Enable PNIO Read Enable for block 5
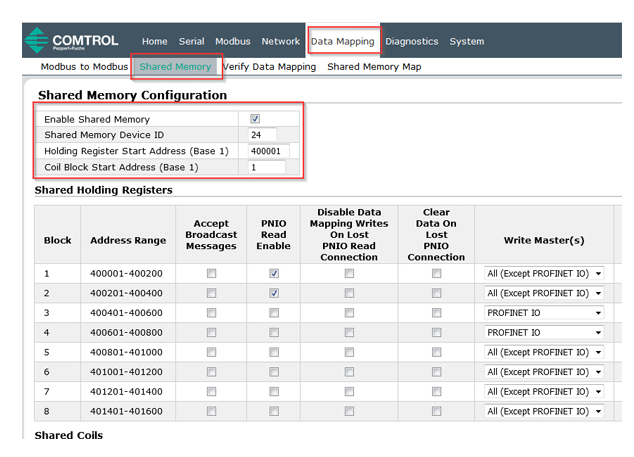Screen dimensions: 634x457 pos(274,352)
